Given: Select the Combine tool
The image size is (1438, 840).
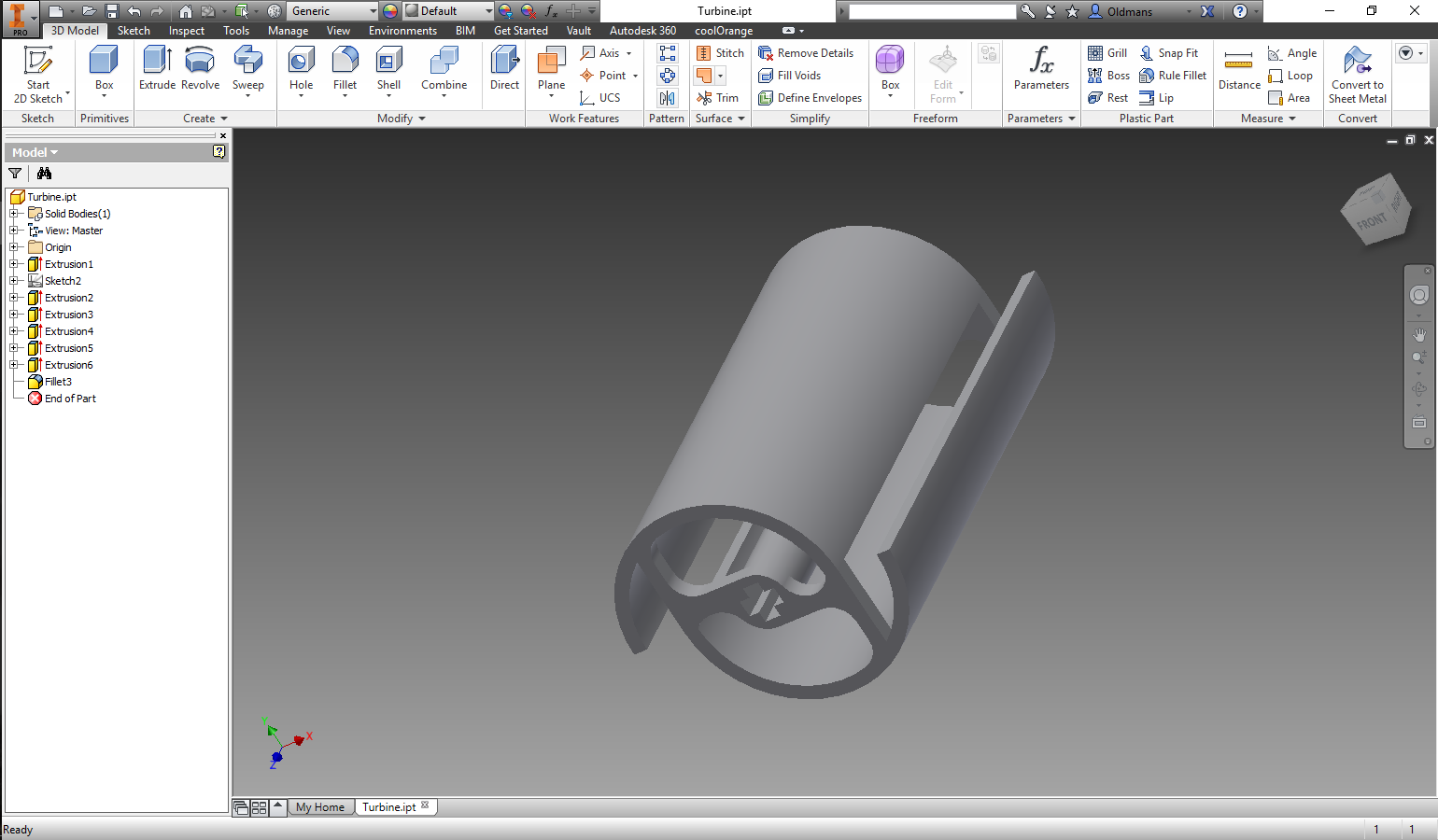Looking at the screenshot, I should (x=444, y=71).
